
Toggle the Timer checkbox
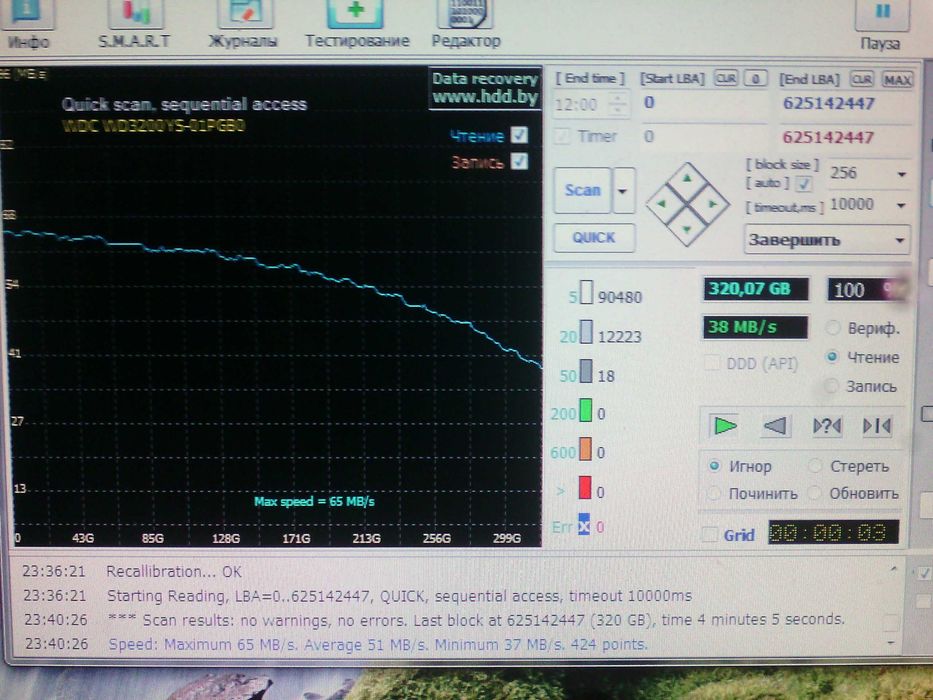pos(562,136)
